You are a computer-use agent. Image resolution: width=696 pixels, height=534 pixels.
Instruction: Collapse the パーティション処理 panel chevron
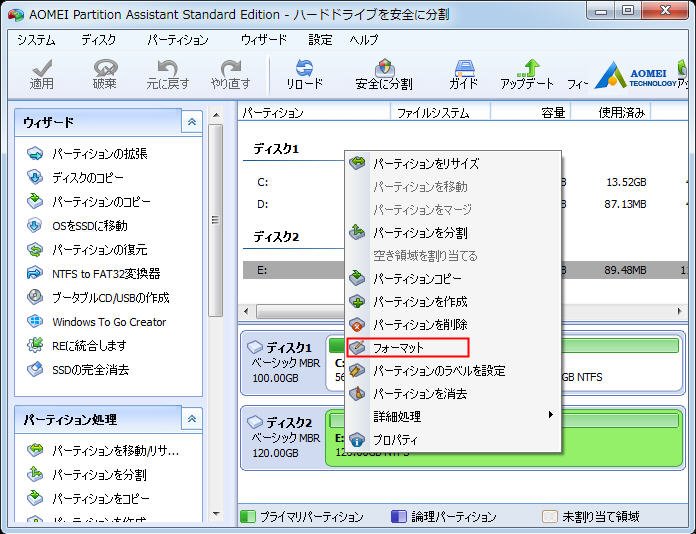point(192,419)
